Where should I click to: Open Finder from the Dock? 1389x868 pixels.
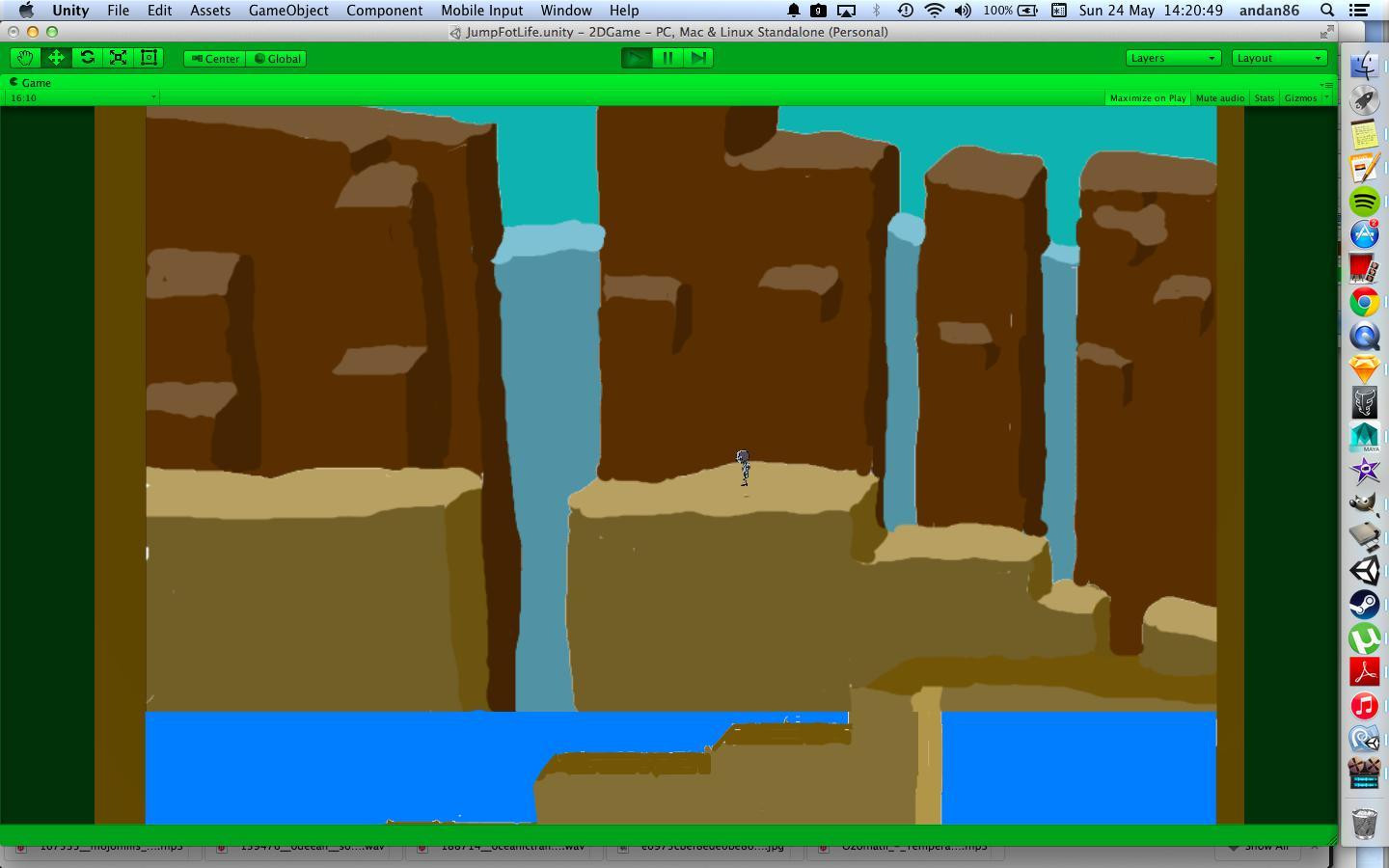pos(1364,66)
